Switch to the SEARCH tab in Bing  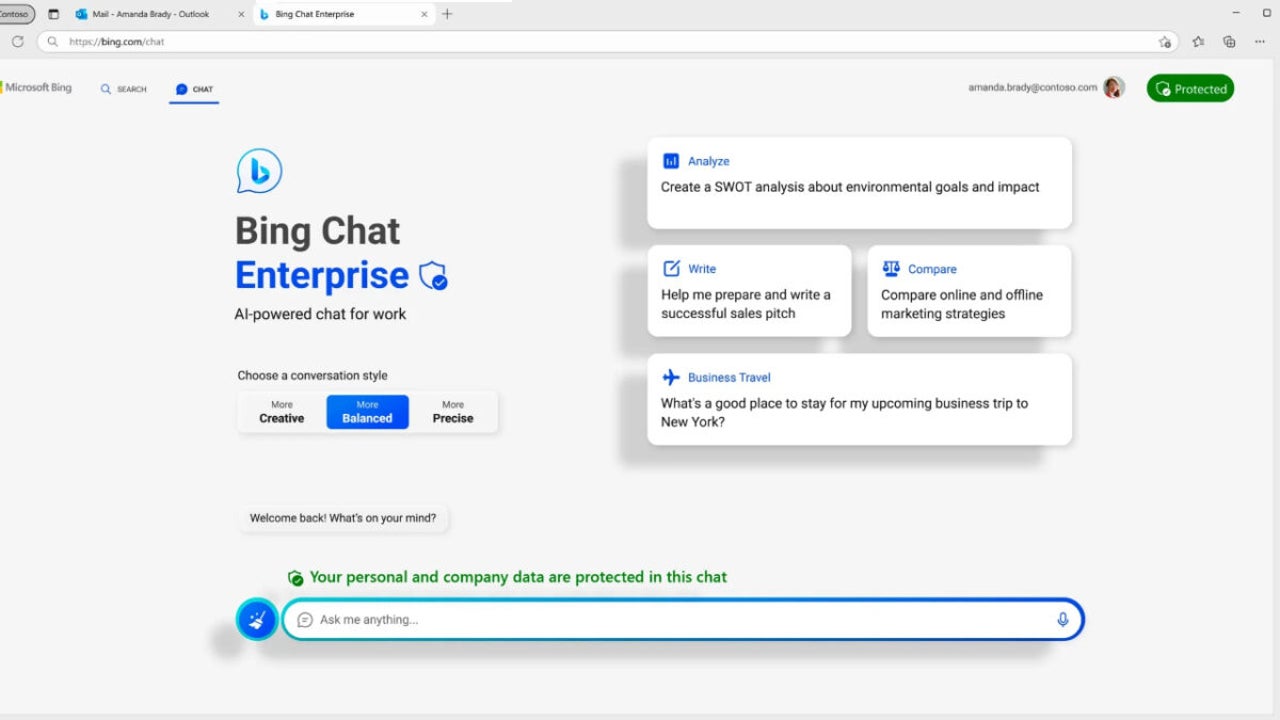coord(123,89)
